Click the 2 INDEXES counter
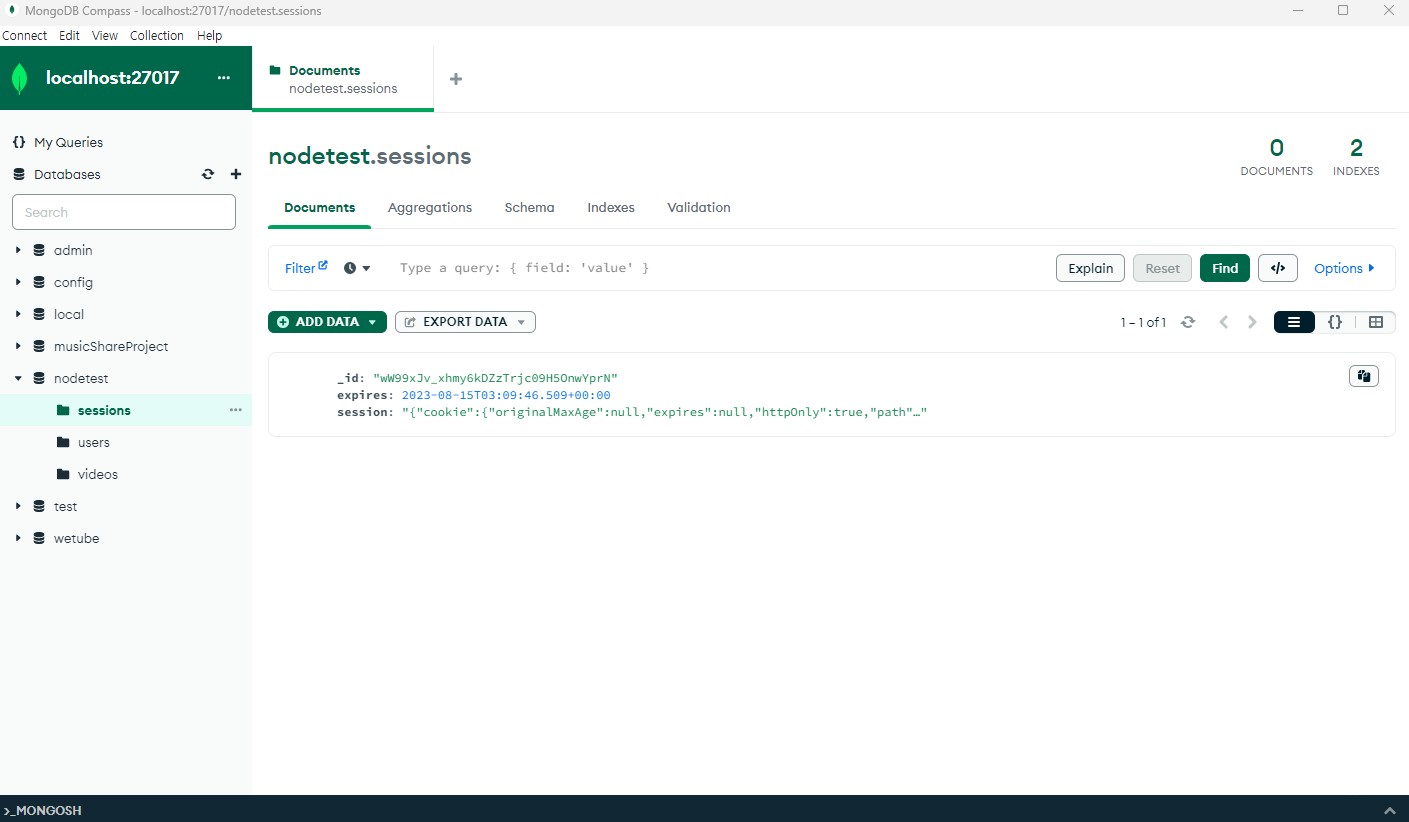The height and width of the screenshot is (822, 1409). point(1356,158)
